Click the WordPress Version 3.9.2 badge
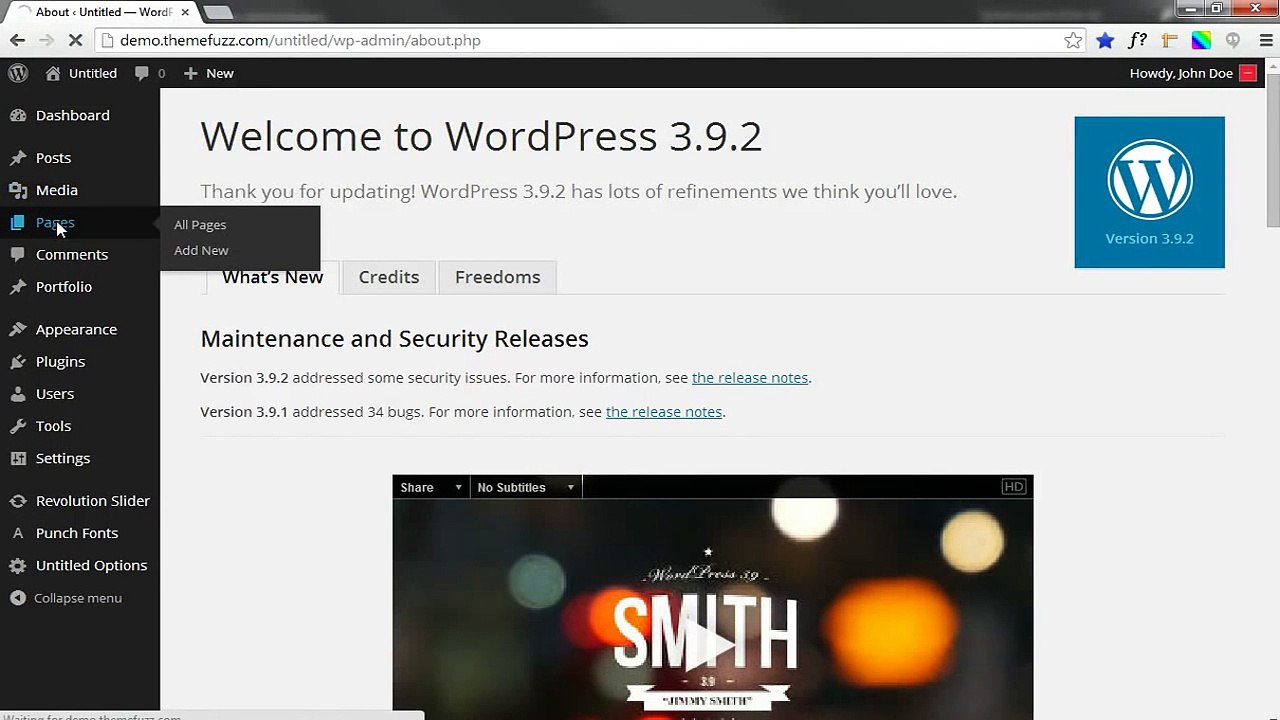 tap(1149, 192)
